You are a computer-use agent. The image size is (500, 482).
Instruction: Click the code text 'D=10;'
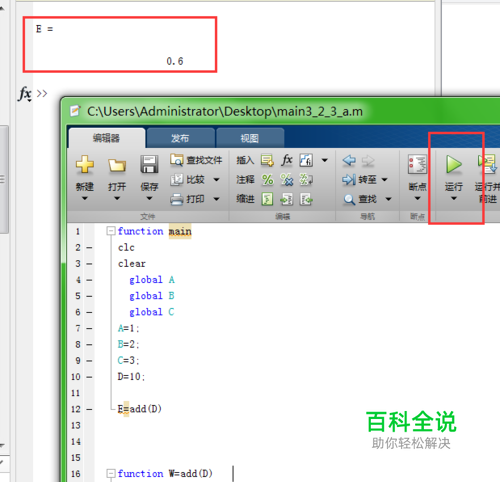[x=131, y=377]
